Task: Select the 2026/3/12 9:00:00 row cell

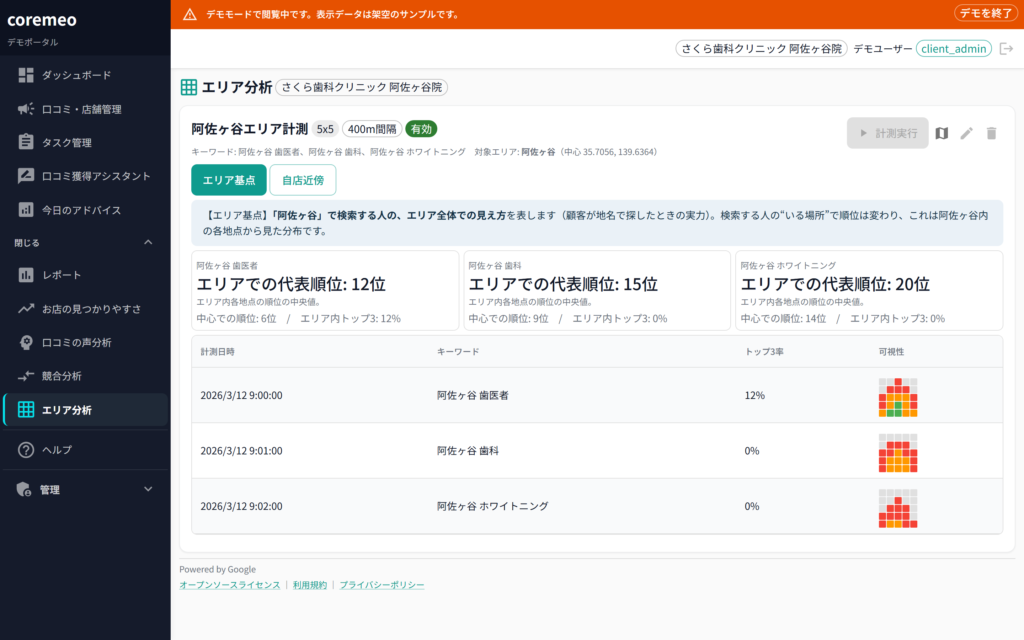Action: [242, 395]
